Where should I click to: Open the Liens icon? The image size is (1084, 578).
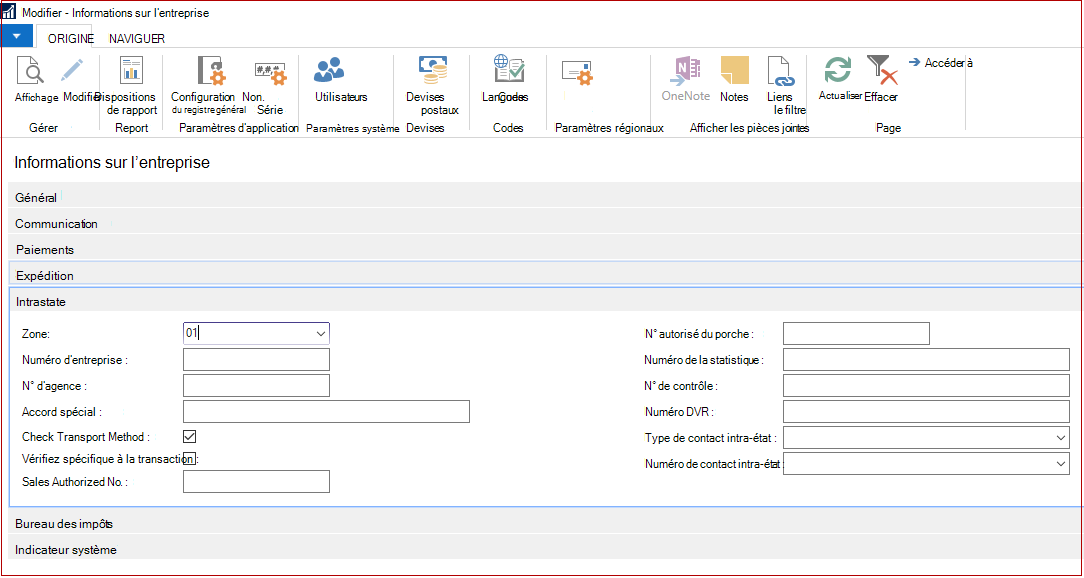pos(779,71)
